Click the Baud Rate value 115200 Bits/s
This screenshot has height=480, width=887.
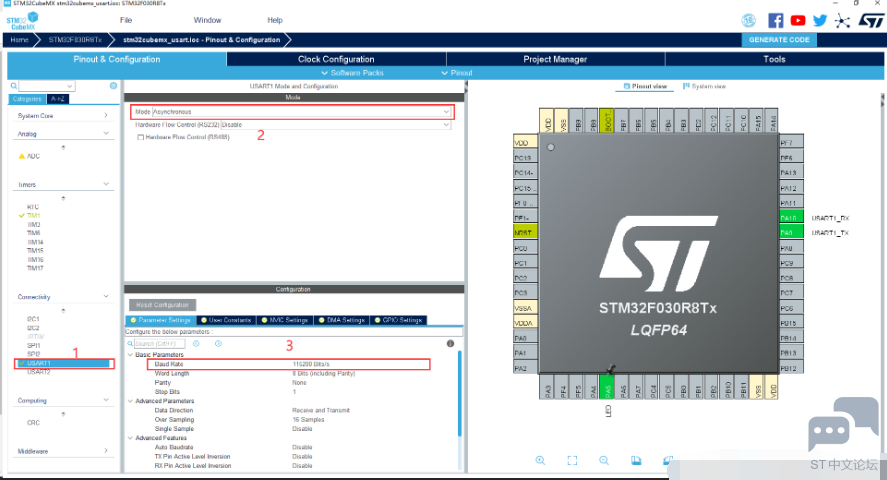pos(311,364)
